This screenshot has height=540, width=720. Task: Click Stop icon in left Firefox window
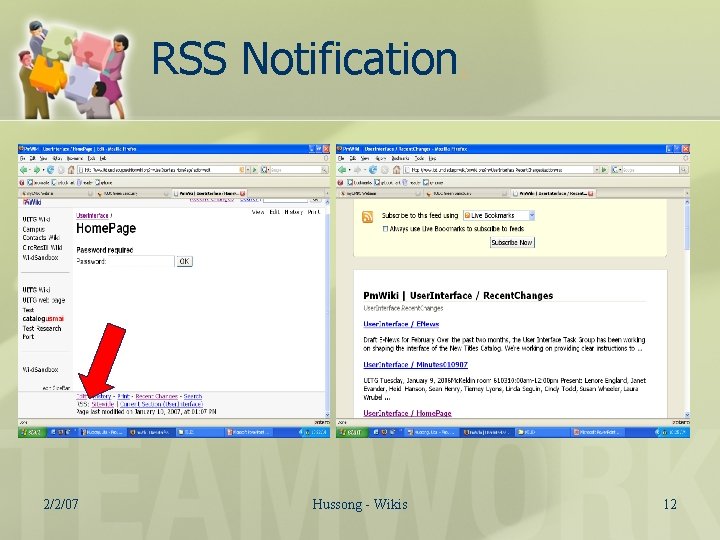[61, 170]
